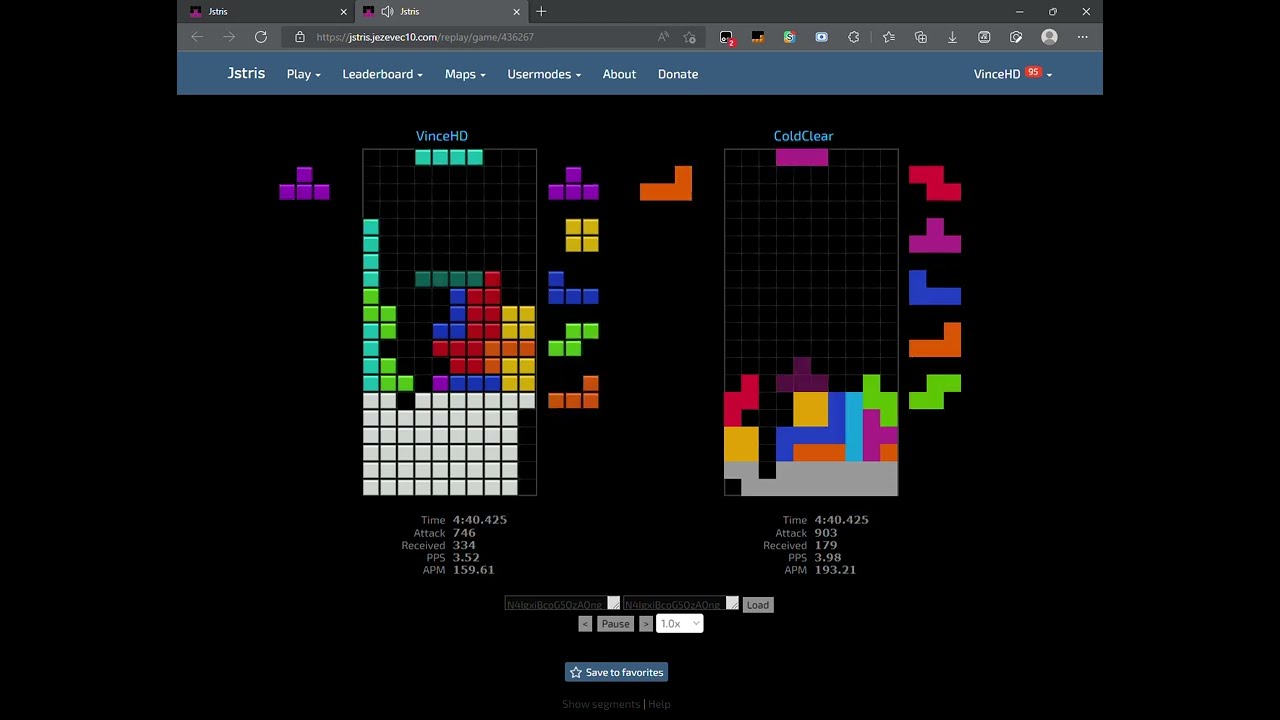Open the Downloads arrow icon
Screen dimensions: 1280x720
pyautogui.click(x=952, y=37)
